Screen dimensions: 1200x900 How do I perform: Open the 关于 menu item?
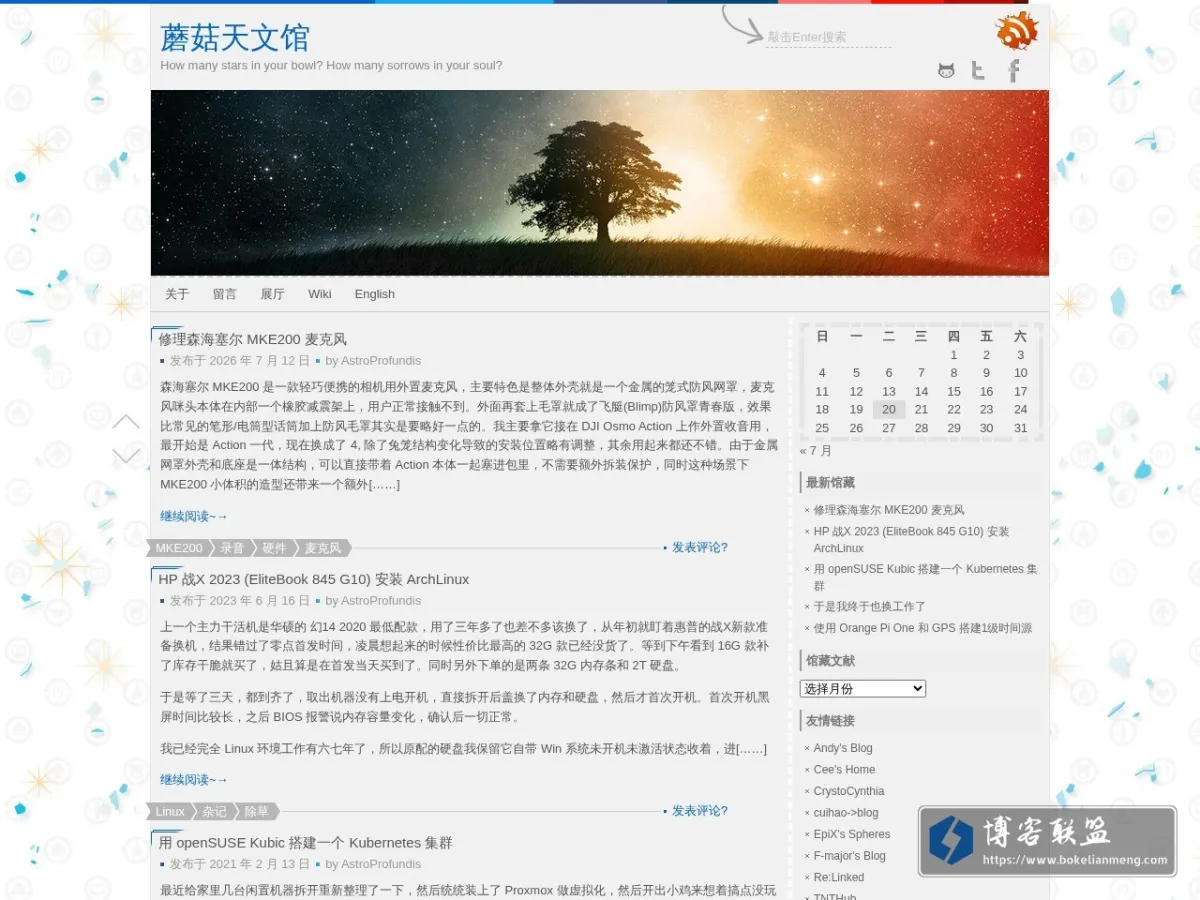[x=177, y=294]
